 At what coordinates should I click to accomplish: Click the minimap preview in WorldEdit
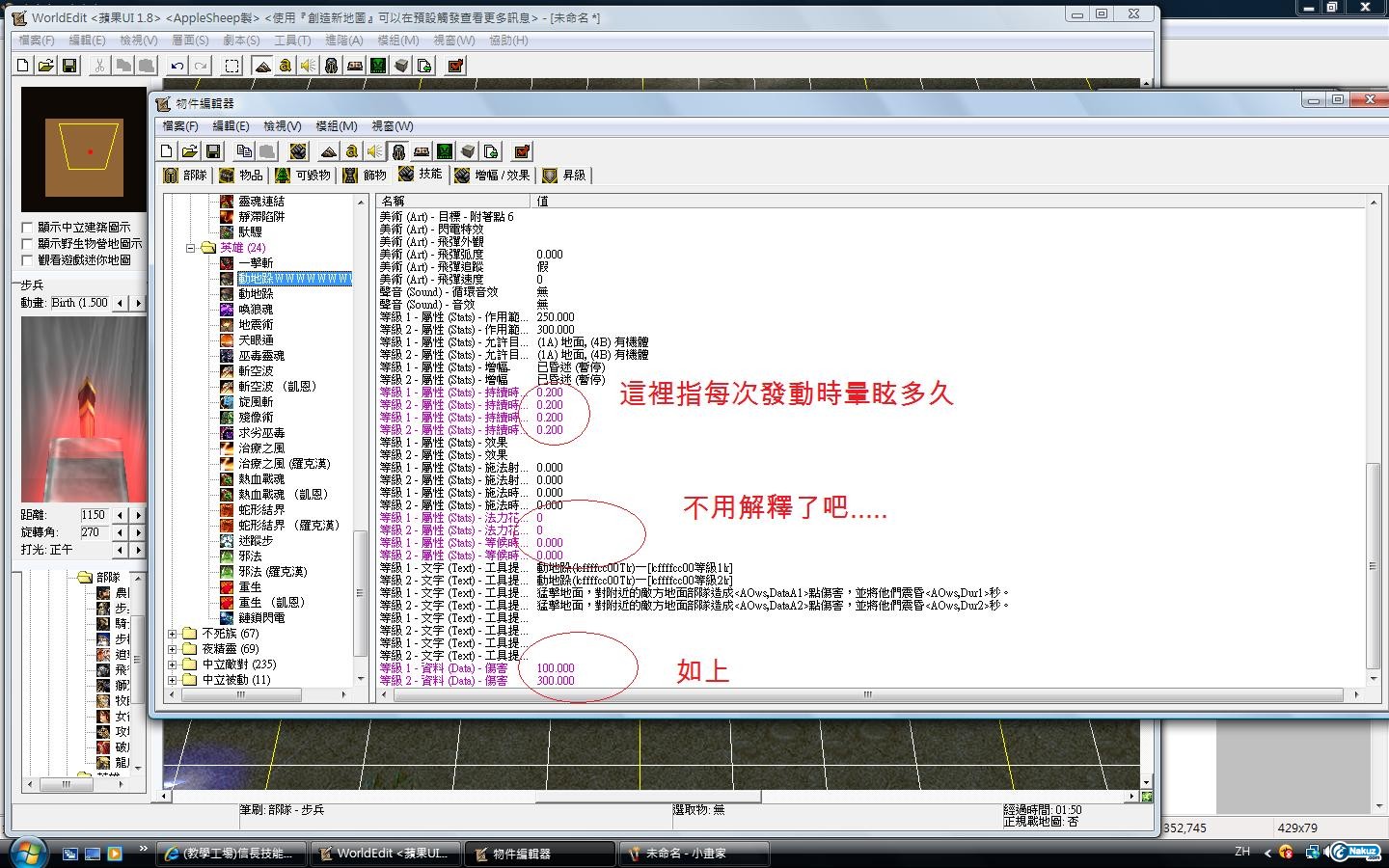click(84, 149)
